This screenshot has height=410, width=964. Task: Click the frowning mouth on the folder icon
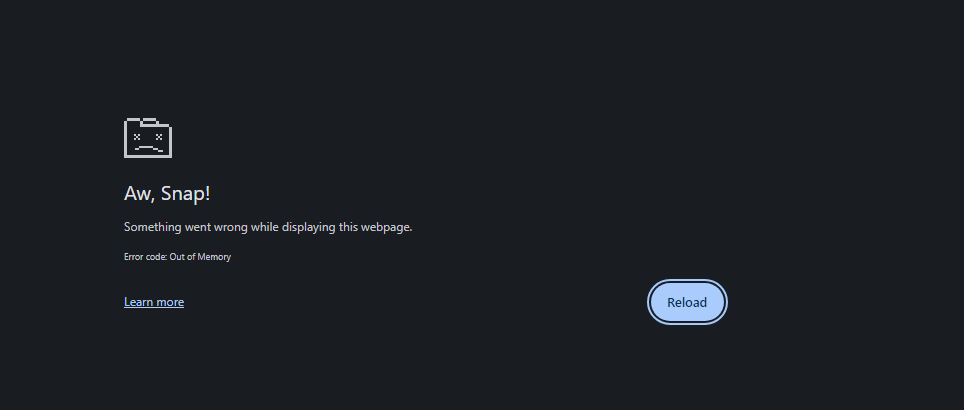tap(148, 148)
